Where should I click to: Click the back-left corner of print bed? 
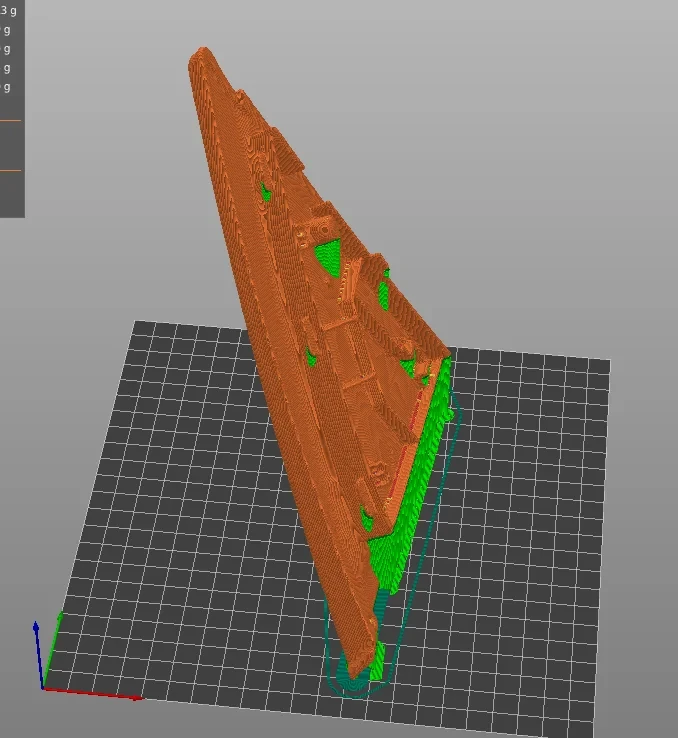pos(137,324)
